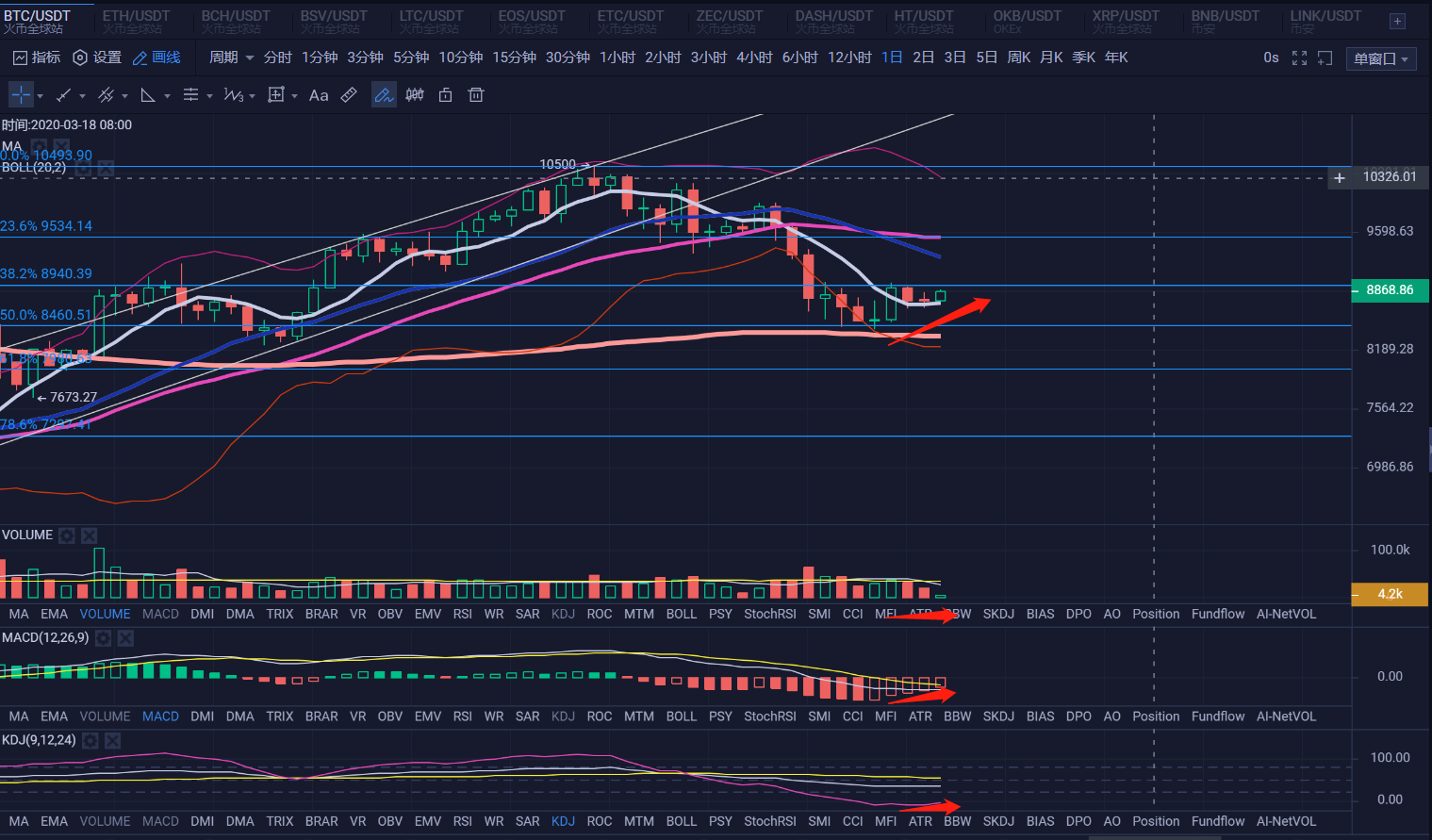Image resolution: width=1432 pixels, height=840 pixels.
Task: Select the 15分钟 timeframe
Action: pos(514,58)
